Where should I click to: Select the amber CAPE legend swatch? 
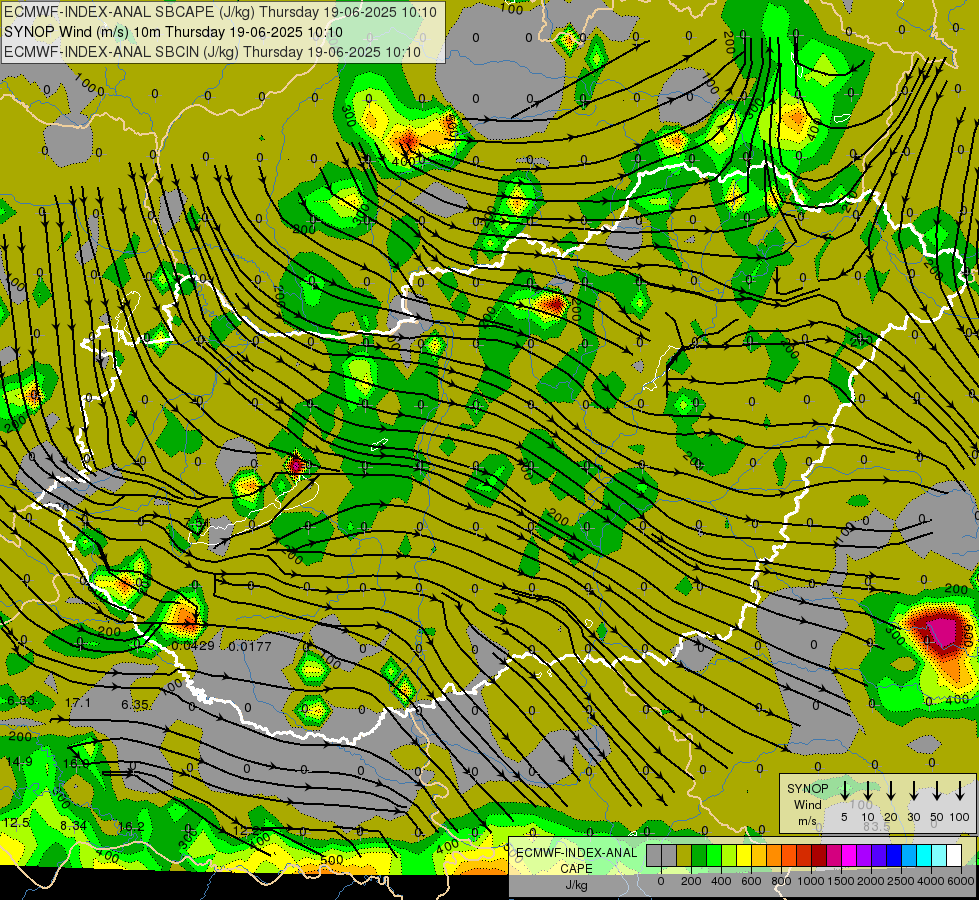[x=759, y=856]
